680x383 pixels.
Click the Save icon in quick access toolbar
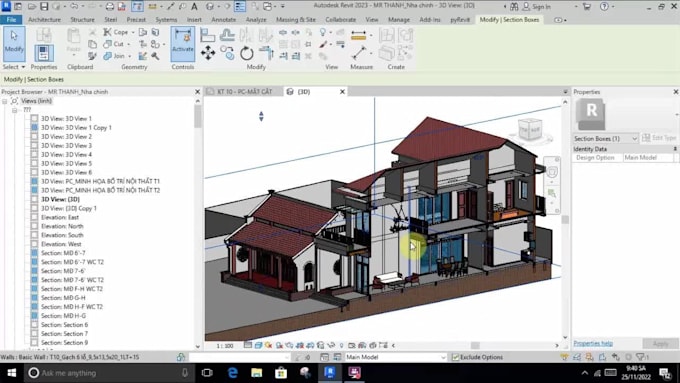pos(44,7)
